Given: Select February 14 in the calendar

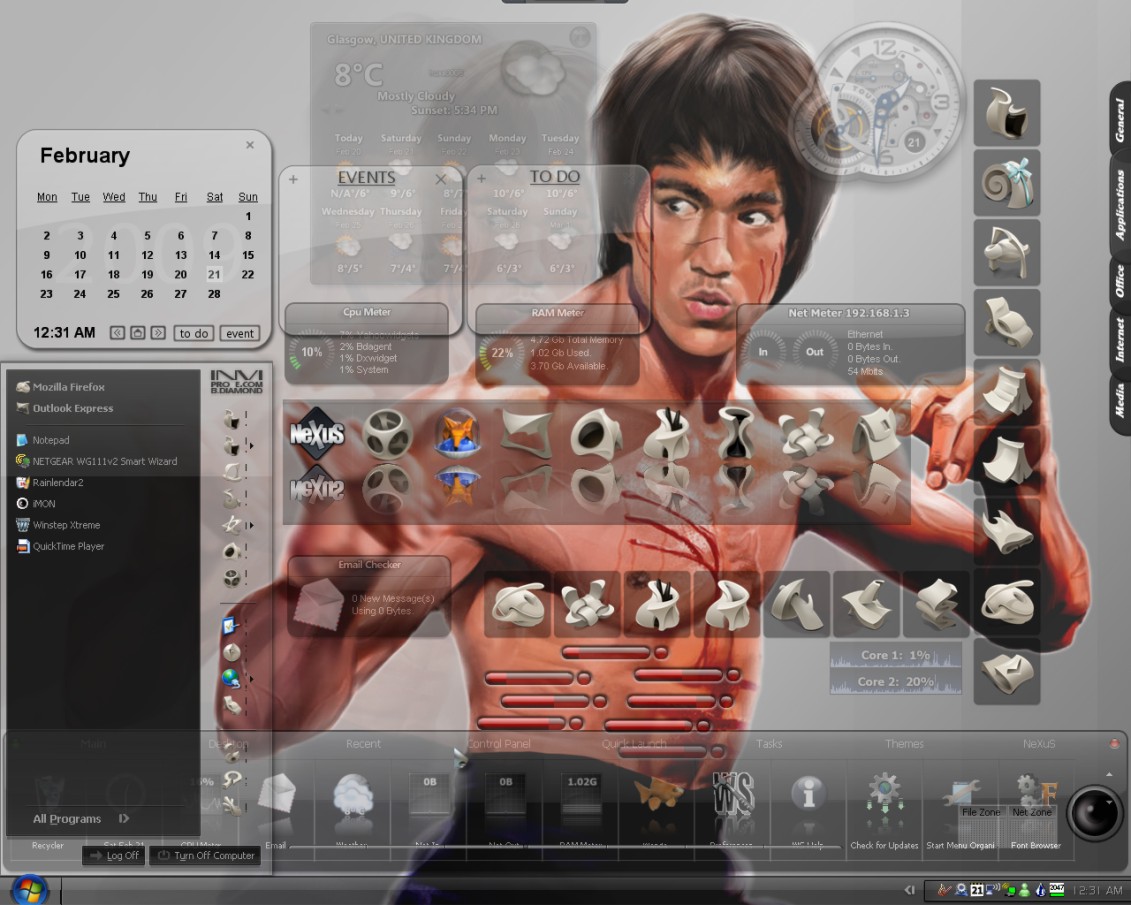Looking at the screenshot, I should pos(214,255).
